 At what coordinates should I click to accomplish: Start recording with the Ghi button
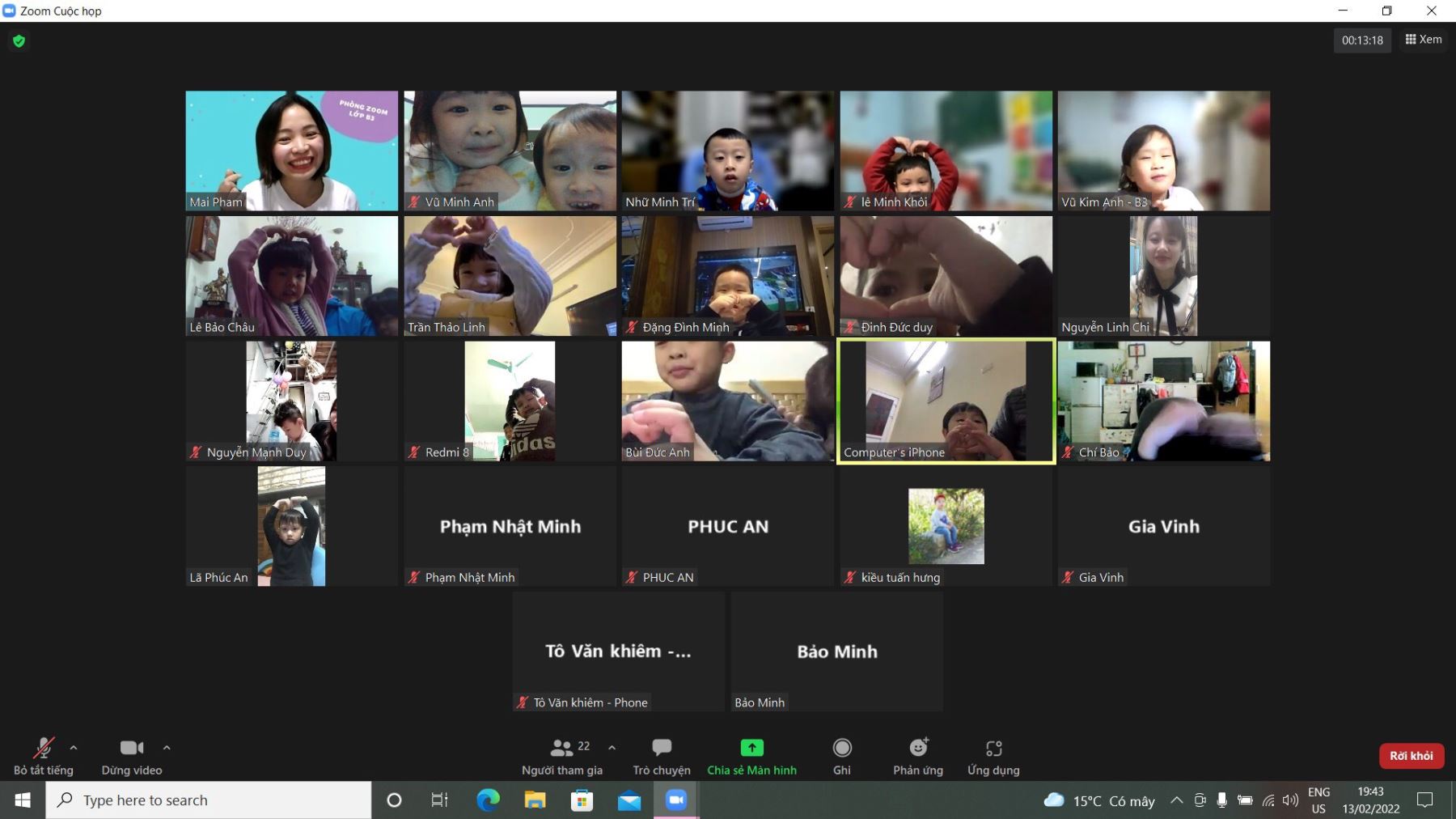(x=841, y=756)
